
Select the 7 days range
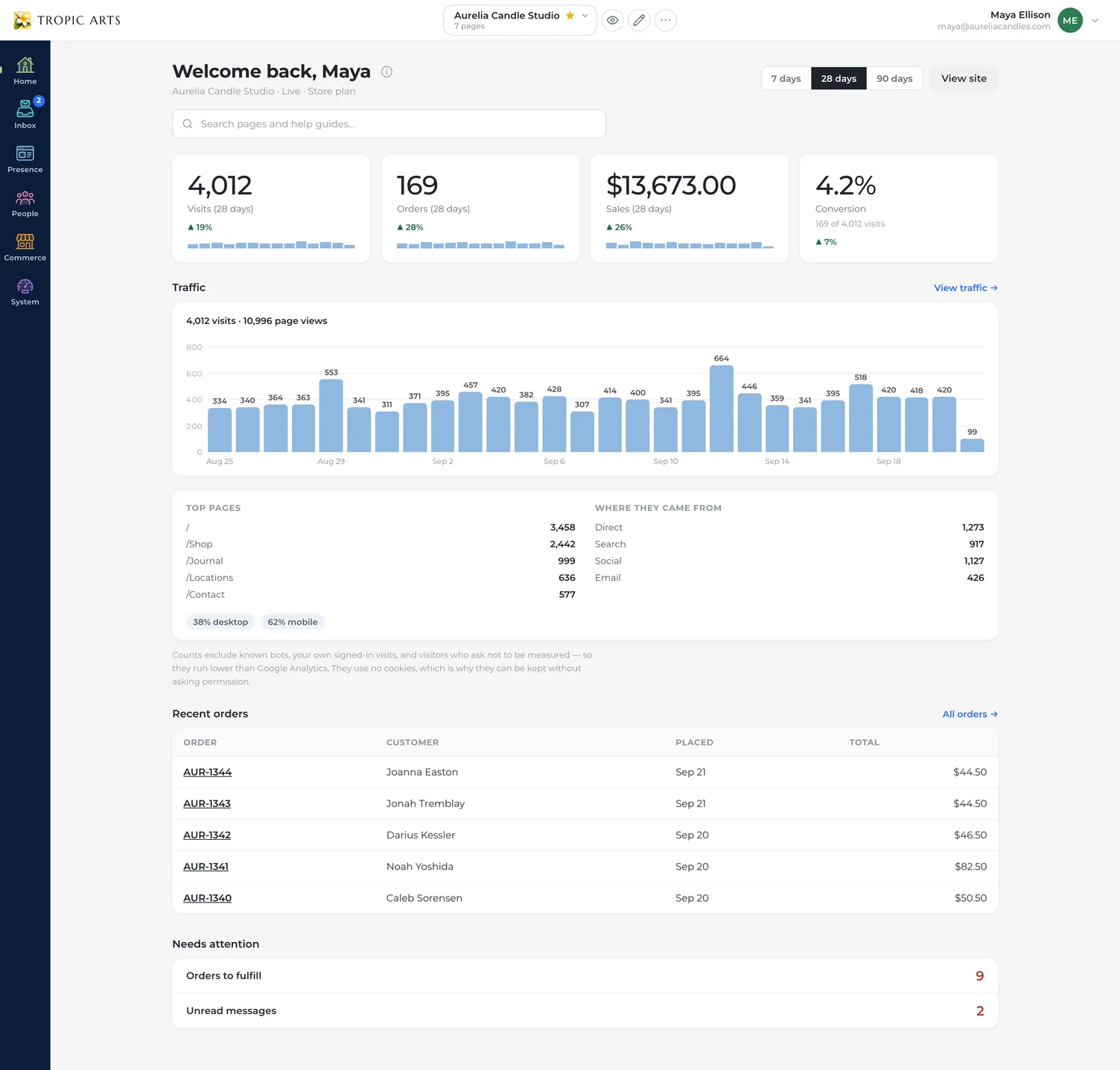point(786,78)
